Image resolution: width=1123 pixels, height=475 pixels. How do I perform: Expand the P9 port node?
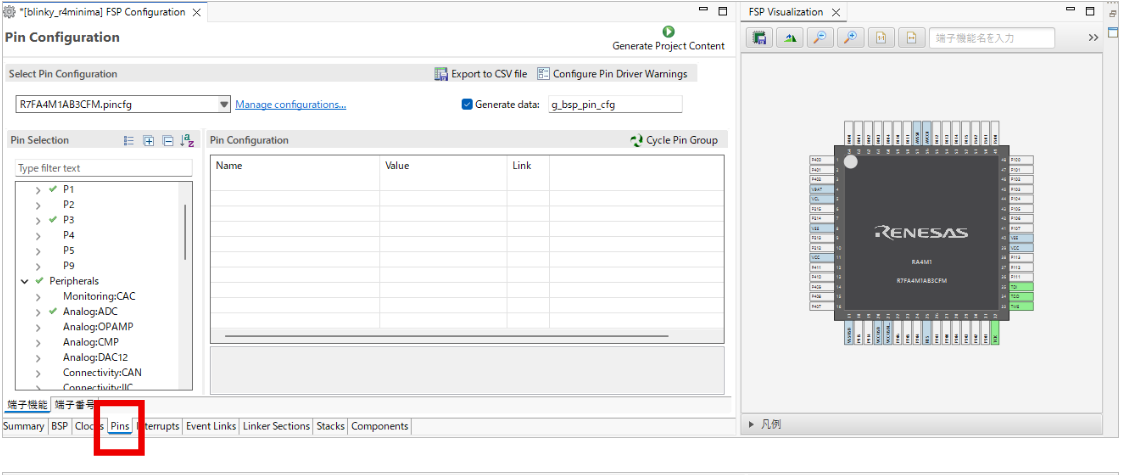tap(38, 266)
